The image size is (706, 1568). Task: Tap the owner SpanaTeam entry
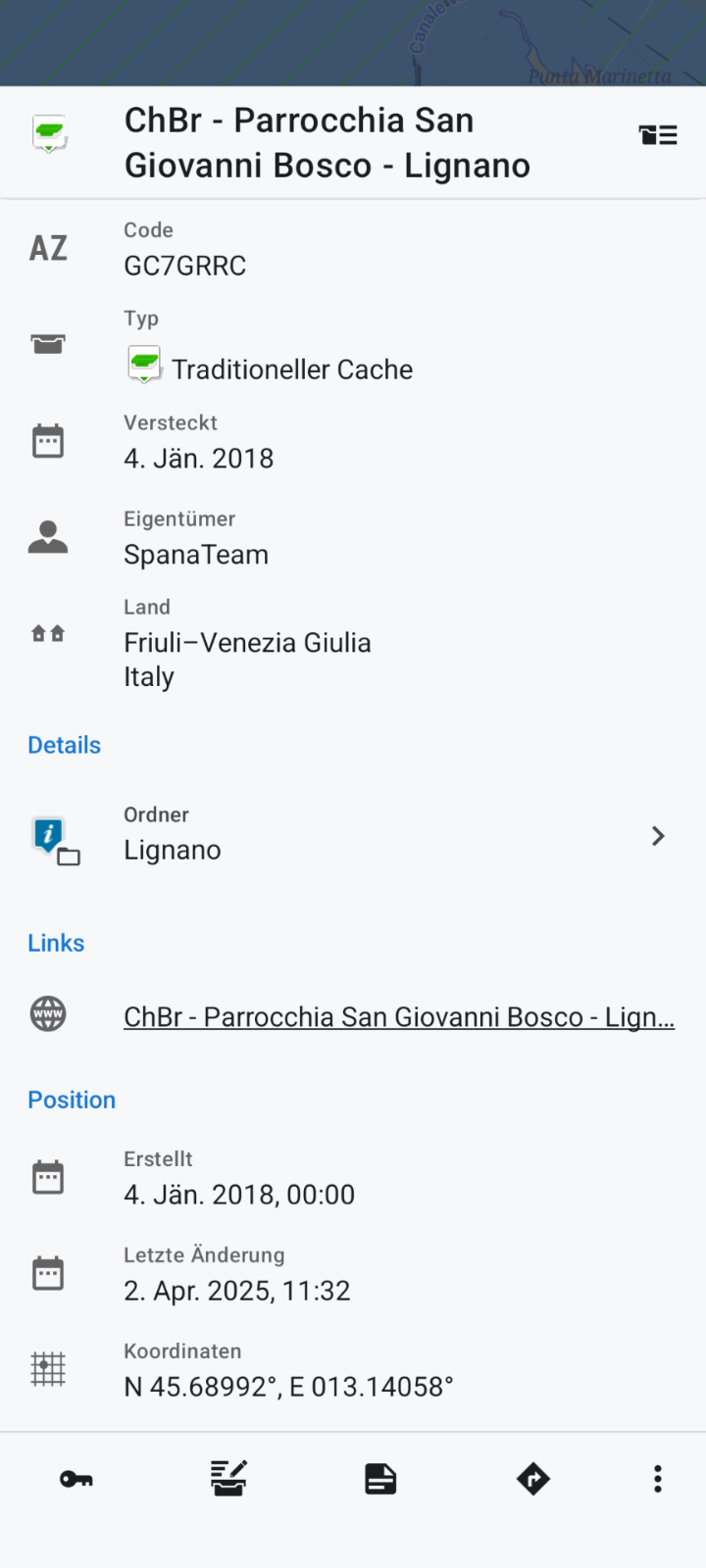point(196,555)
